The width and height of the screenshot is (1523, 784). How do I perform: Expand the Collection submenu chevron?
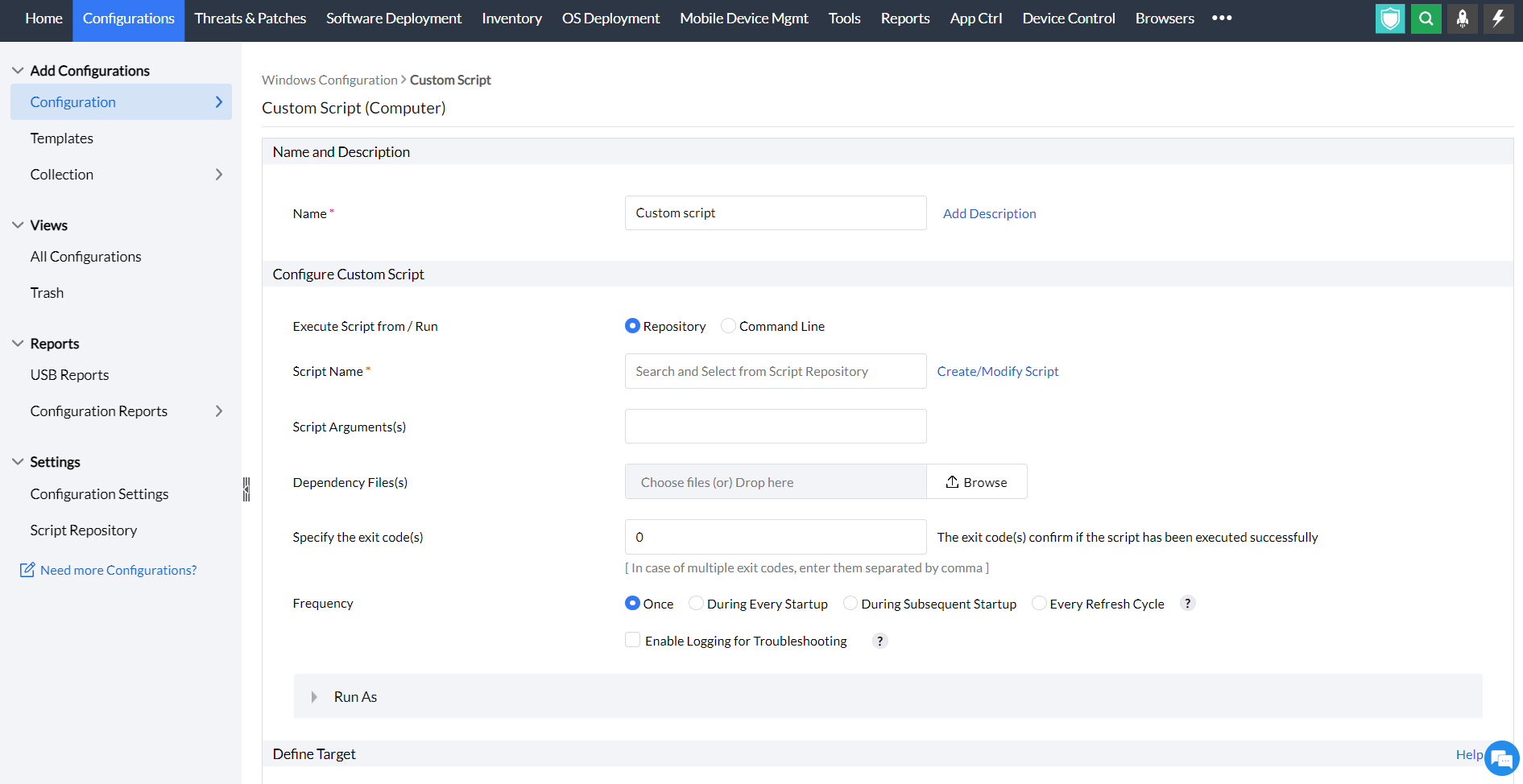(x=218, y=175)
